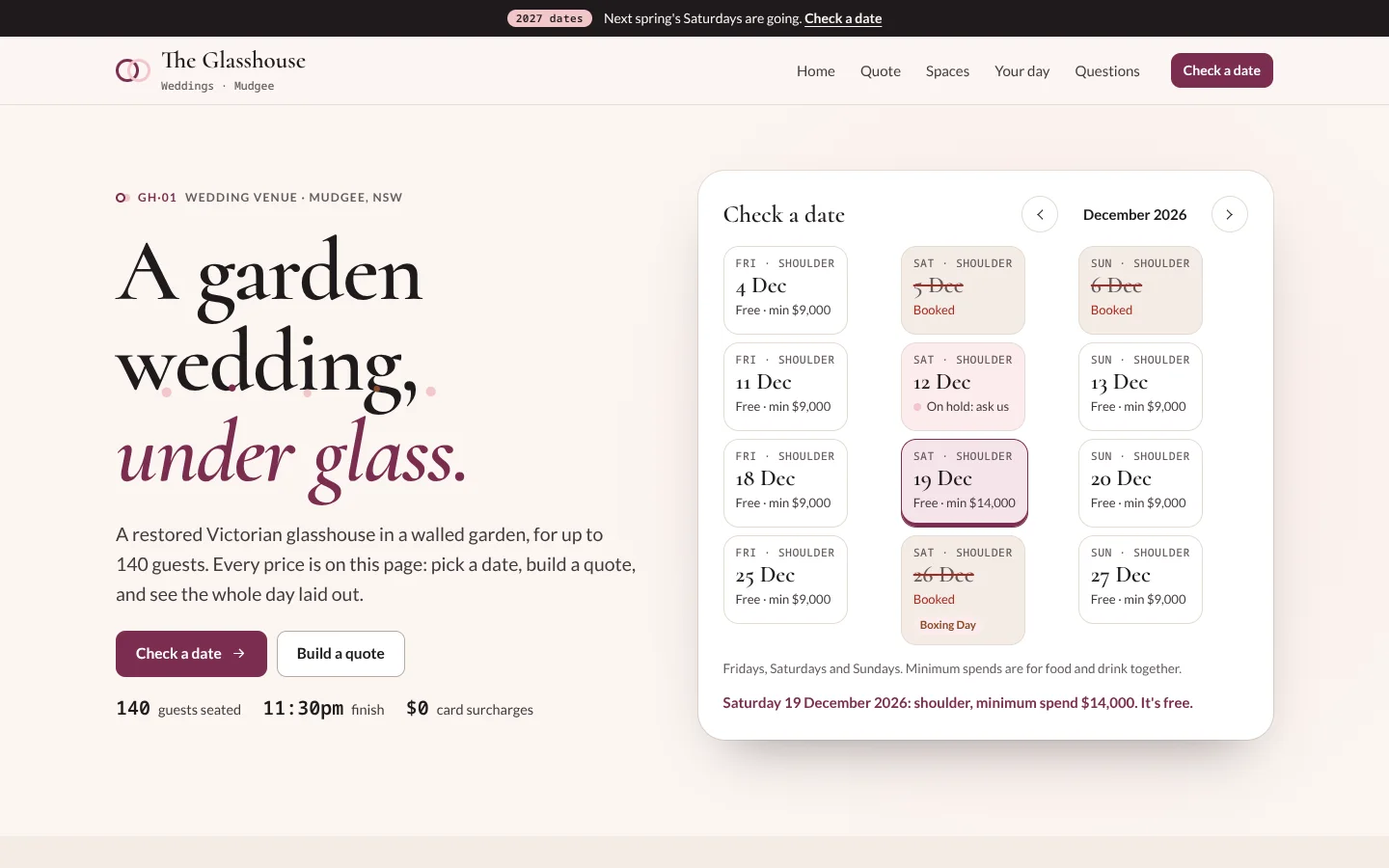This screenshot has width=1389, height=868.
Task: Open Your day nav item
Action: pyautogui.click(x=1022, y=70)
